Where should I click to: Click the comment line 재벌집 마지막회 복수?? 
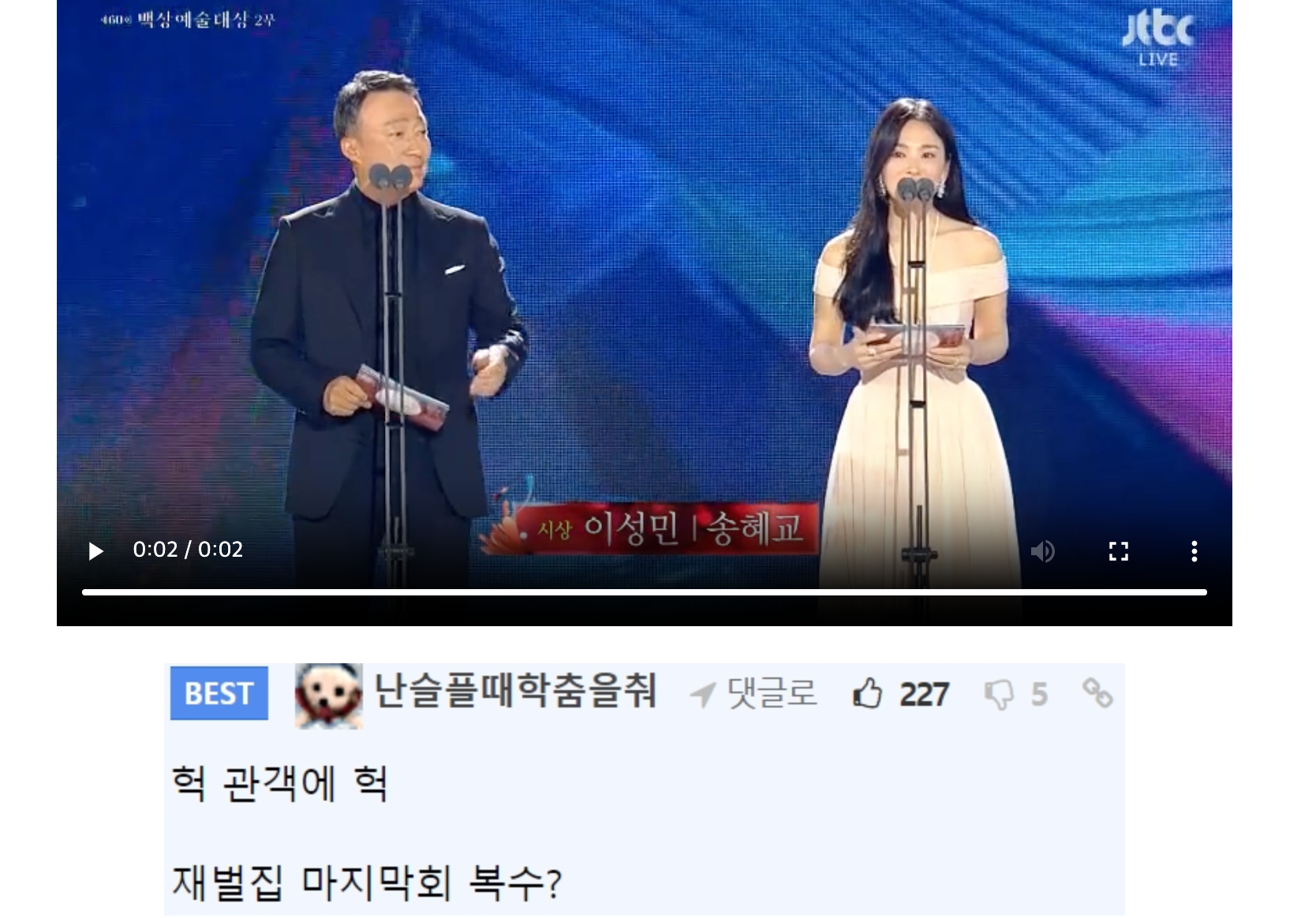(367, 883)
